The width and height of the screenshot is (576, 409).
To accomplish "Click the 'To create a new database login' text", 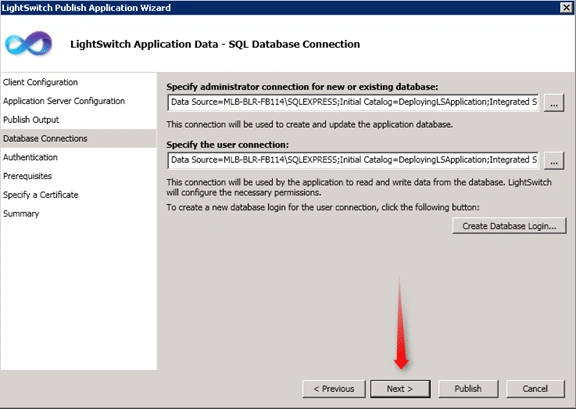I will pos(323,207).
